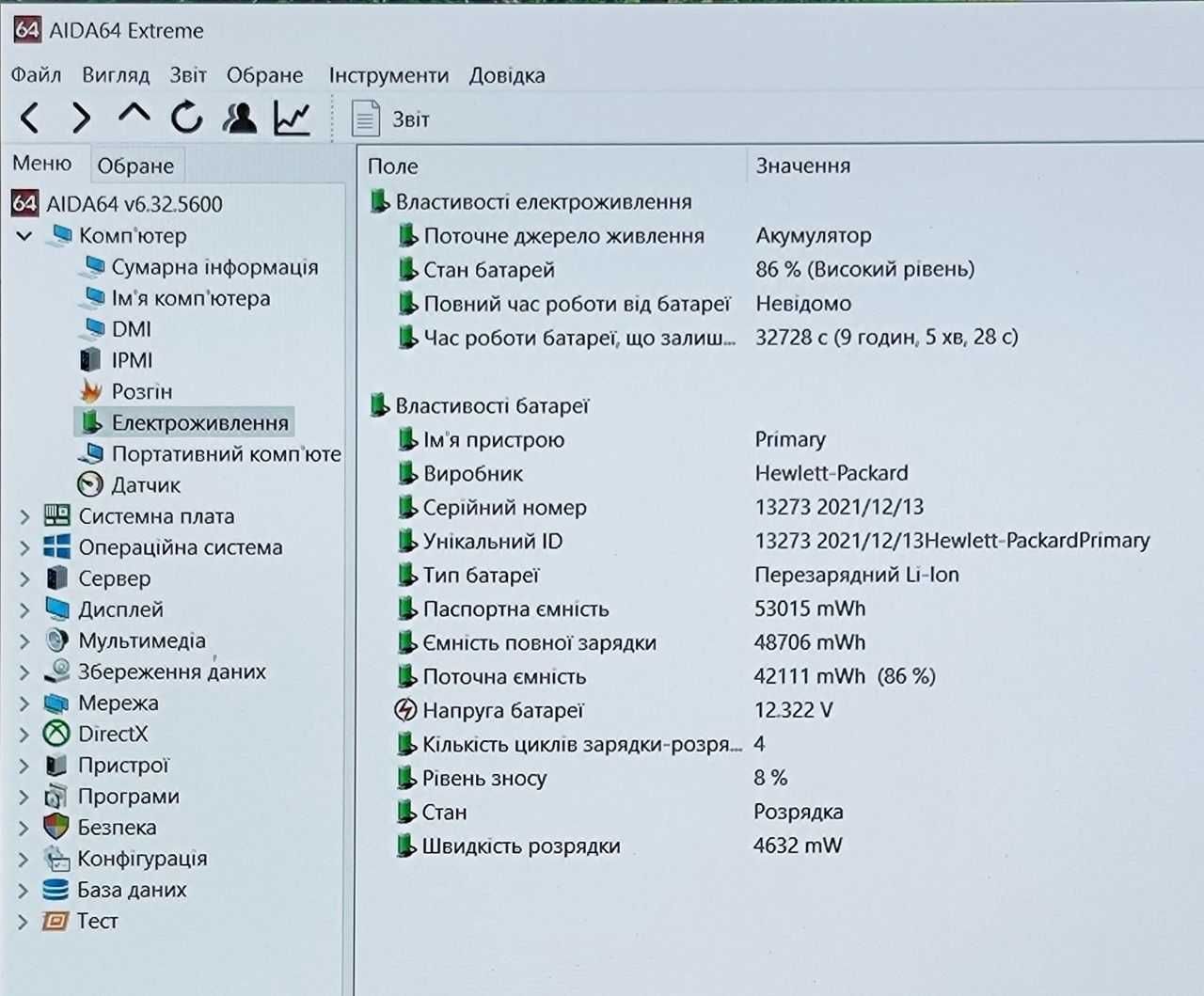The height and width of the screenshot is (996, 1204).
Task: Click the Тест benchmark icon
Action: [56, 920]
